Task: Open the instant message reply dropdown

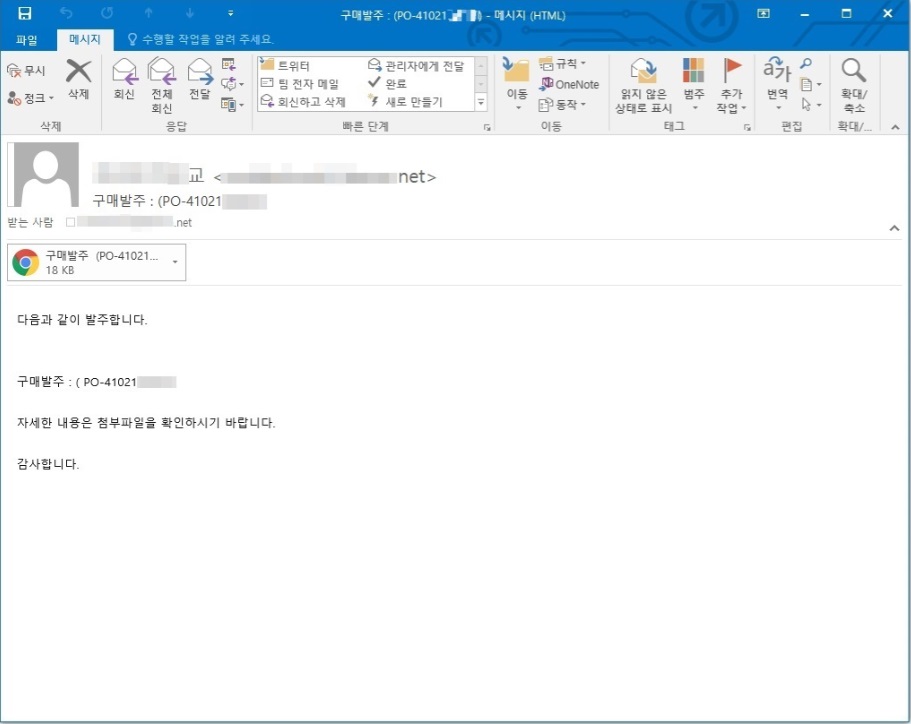Action: 232,84
